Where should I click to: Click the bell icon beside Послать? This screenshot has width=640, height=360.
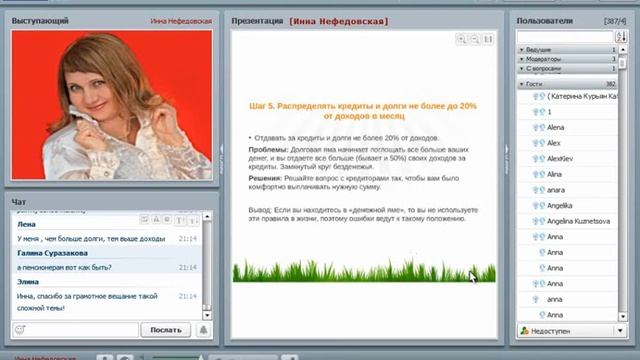click(203, 330)
